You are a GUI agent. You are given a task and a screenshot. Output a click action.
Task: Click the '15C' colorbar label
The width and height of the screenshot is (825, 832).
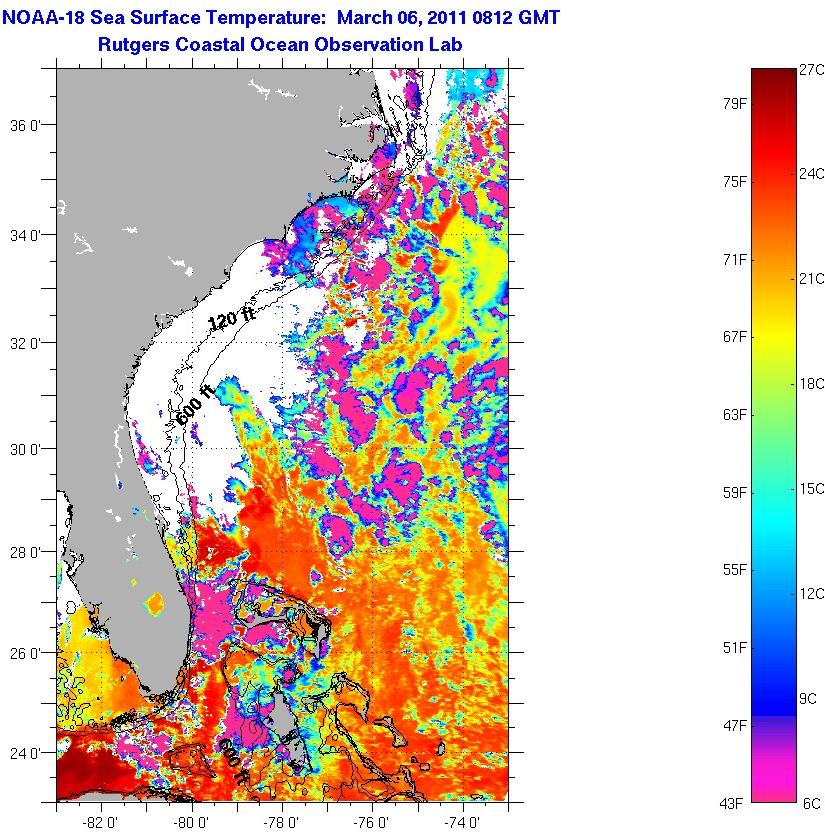[812, 489]
